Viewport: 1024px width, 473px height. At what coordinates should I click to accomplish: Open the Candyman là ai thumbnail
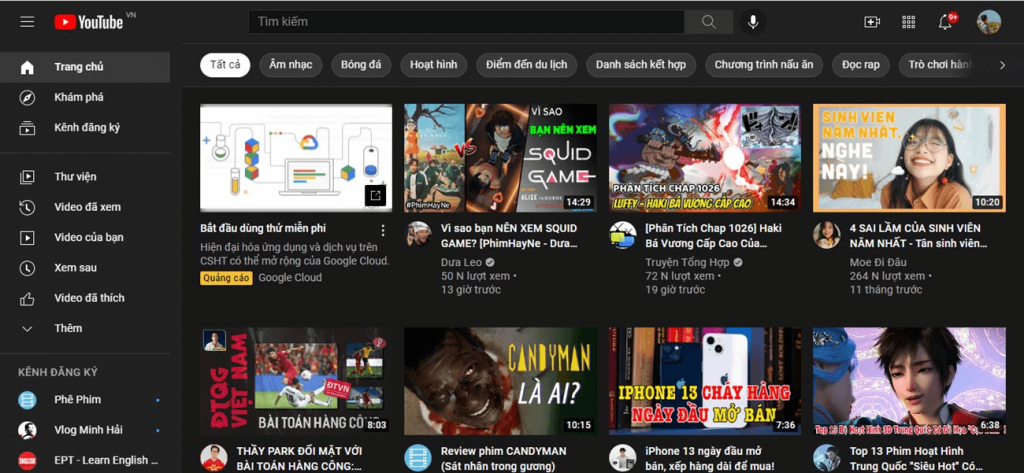[500, 381]
